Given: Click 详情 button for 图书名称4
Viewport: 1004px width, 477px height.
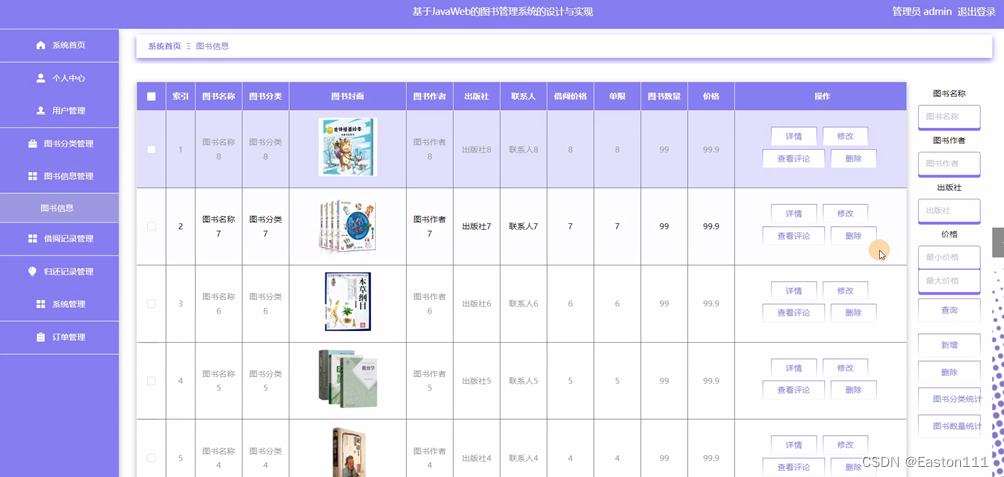Looking at the screenshot, I should pyautogui.click(x=793, y=445).
